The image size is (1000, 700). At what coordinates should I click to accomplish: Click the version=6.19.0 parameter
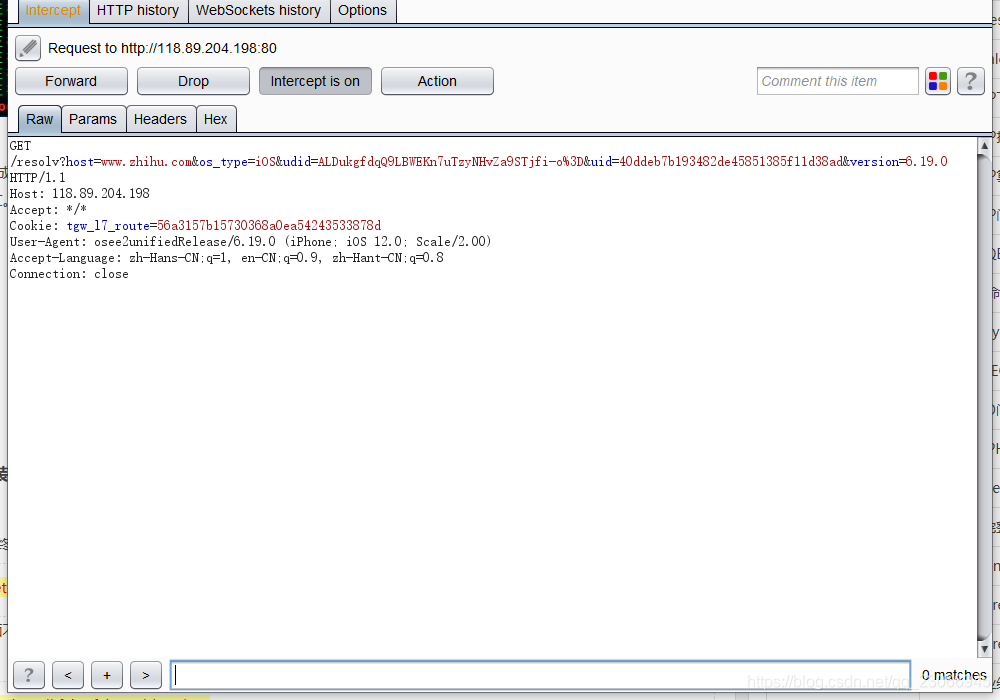pos(899,162)
